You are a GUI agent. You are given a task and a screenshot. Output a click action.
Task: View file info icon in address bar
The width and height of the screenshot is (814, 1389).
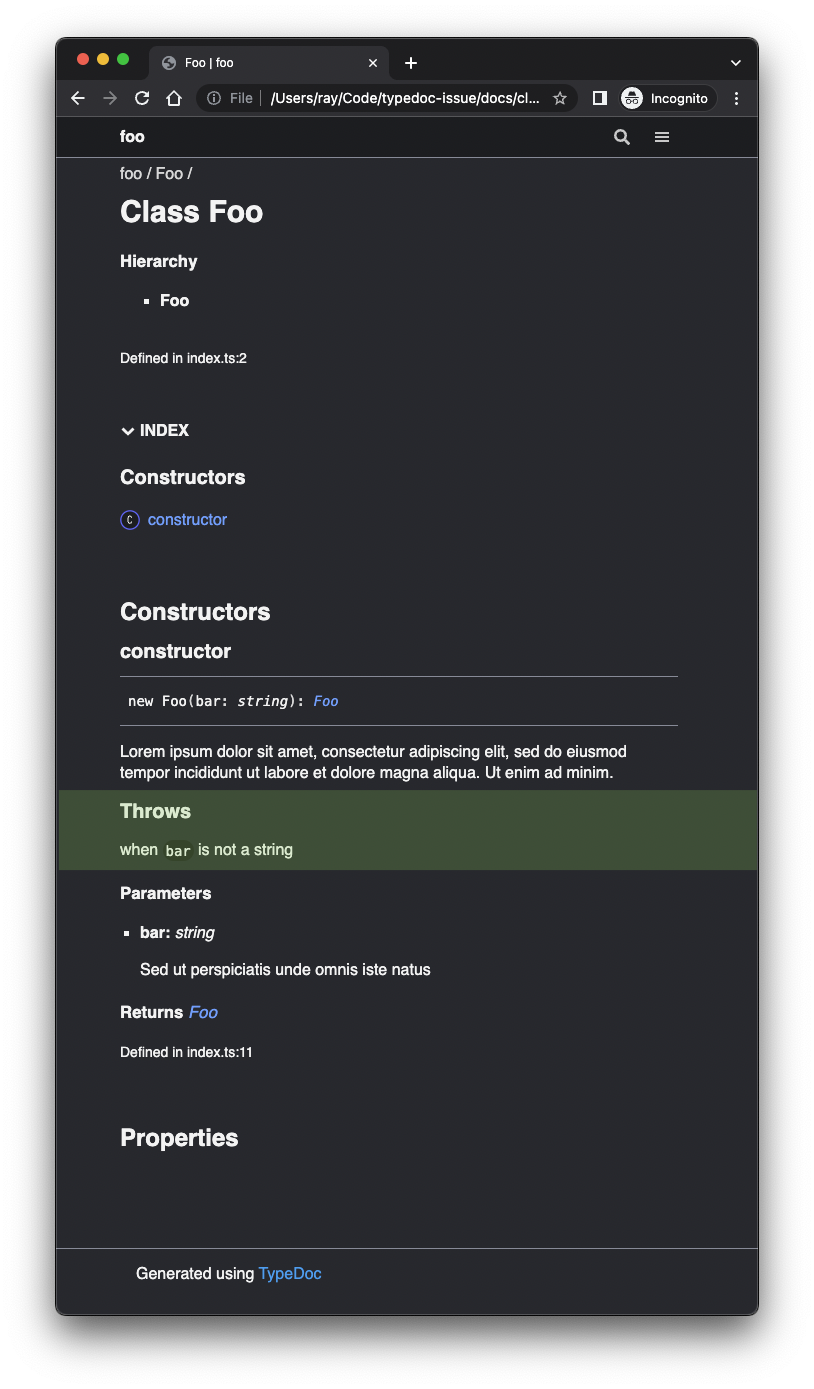tap(213, 98)
